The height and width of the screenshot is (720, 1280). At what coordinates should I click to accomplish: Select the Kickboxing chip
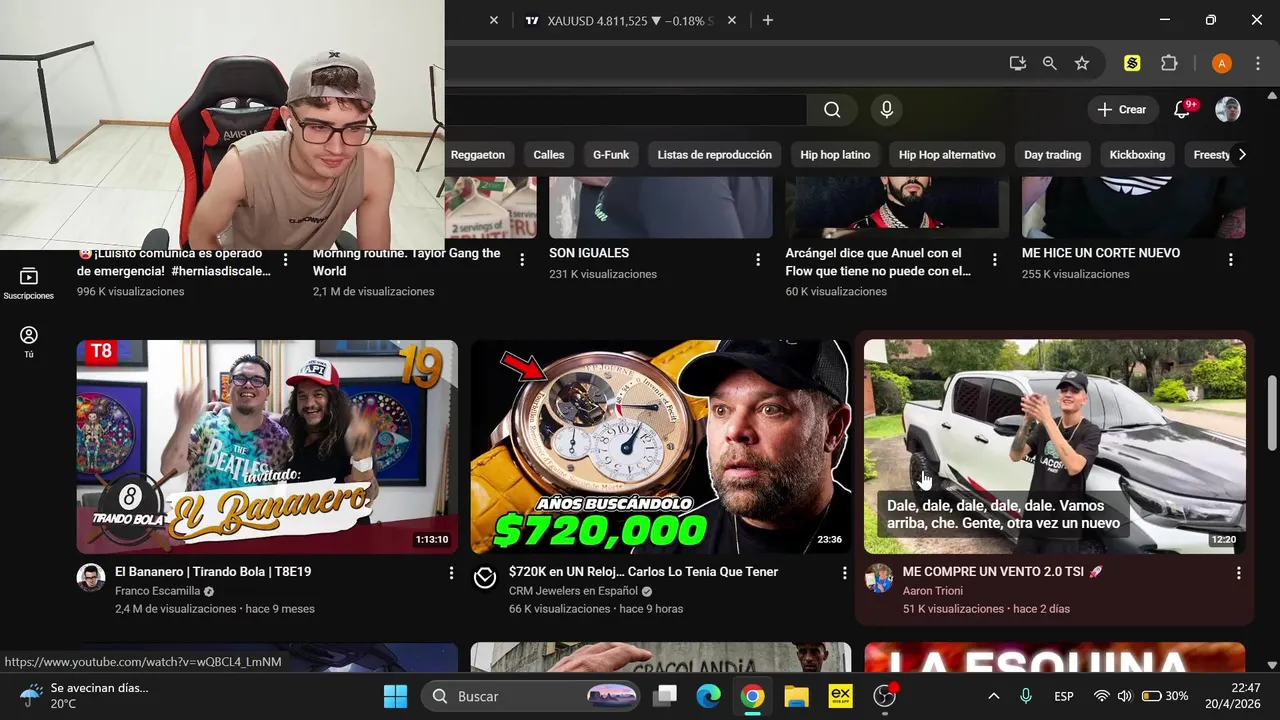(1137, 155)
